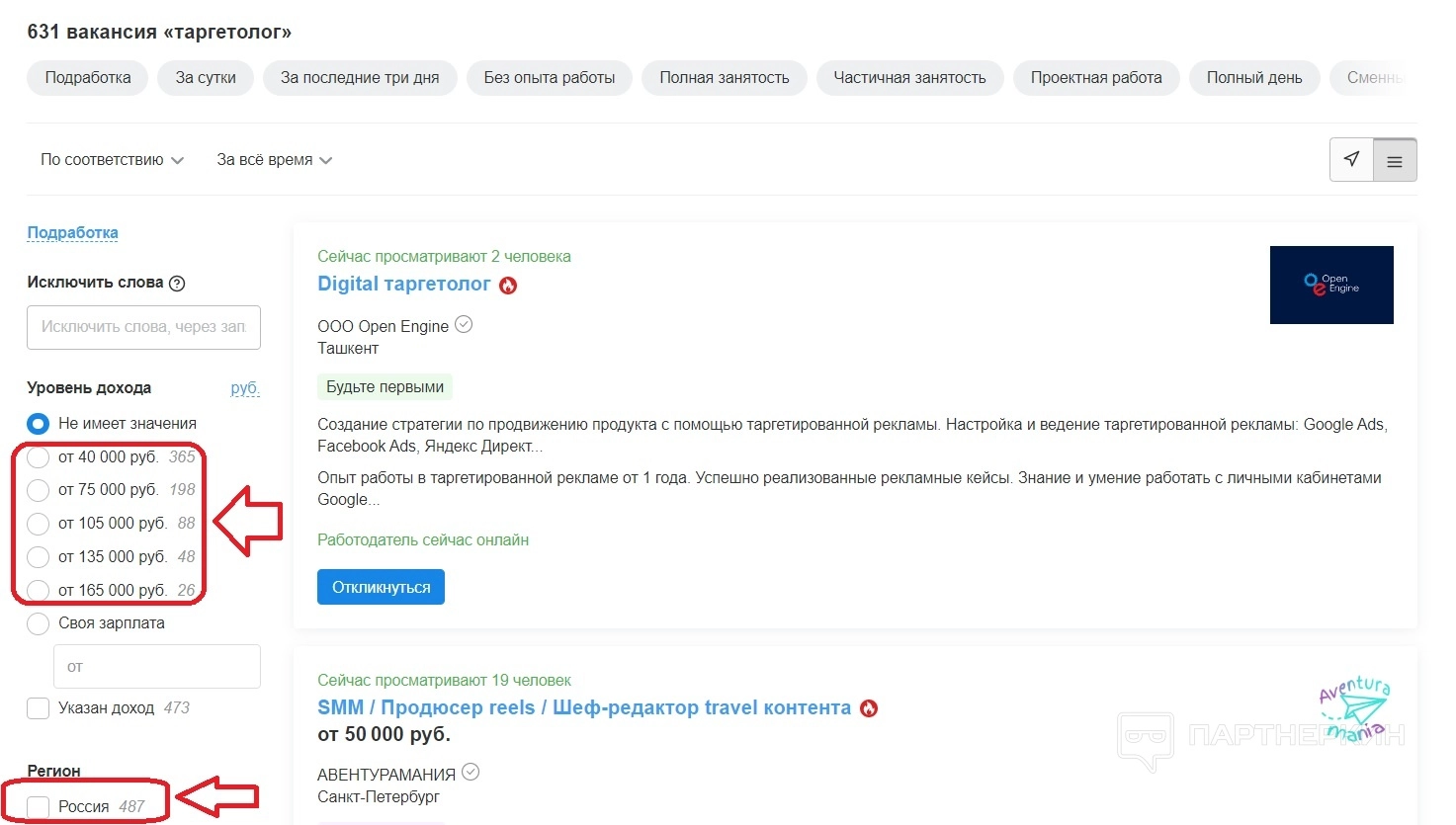Click fire icon next to Digital таргетолог
The image size is (1456, 825).
508,286
